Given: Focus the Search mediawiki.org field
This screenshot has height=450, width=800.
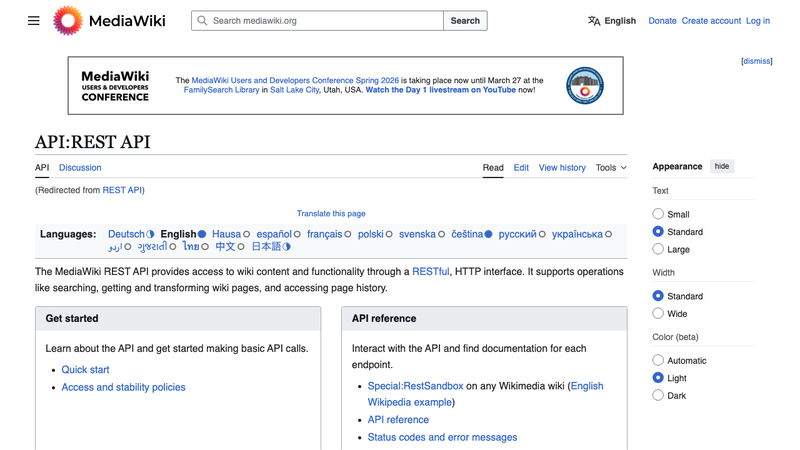Looking at the screenshot, I should coord(317,21).
